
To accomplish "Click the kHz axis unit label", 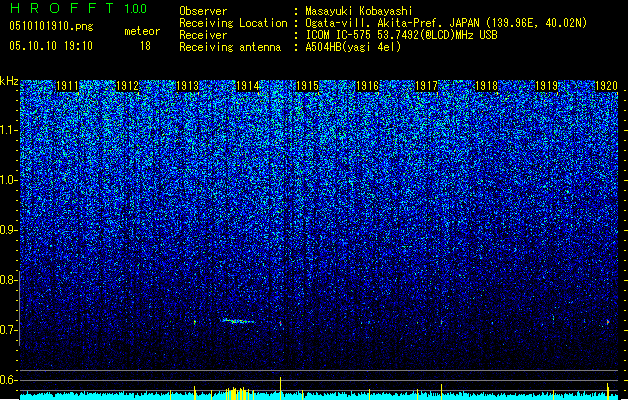I will point(9,81).
